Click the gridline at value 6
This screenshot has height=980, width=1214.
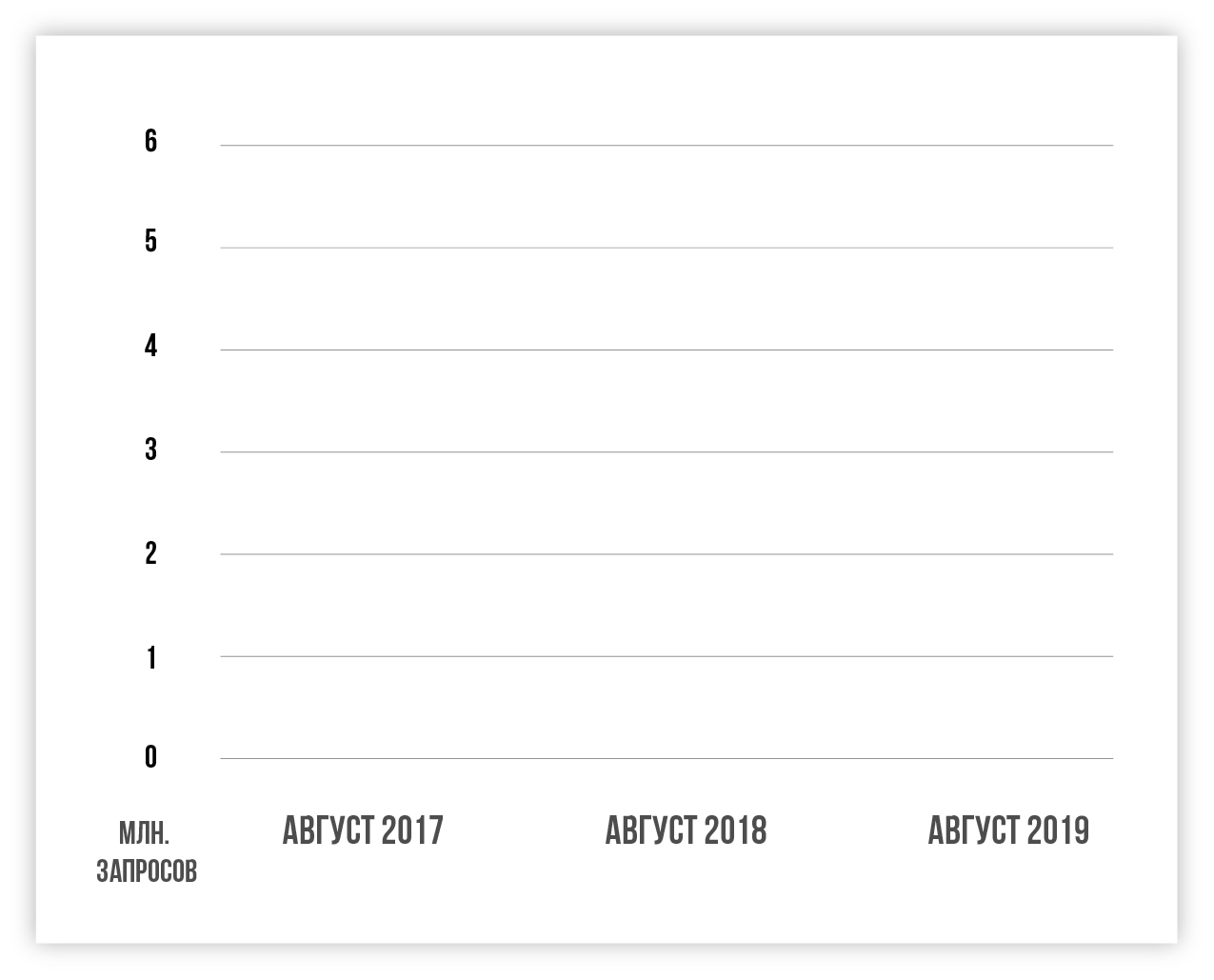tap(667, 146)
